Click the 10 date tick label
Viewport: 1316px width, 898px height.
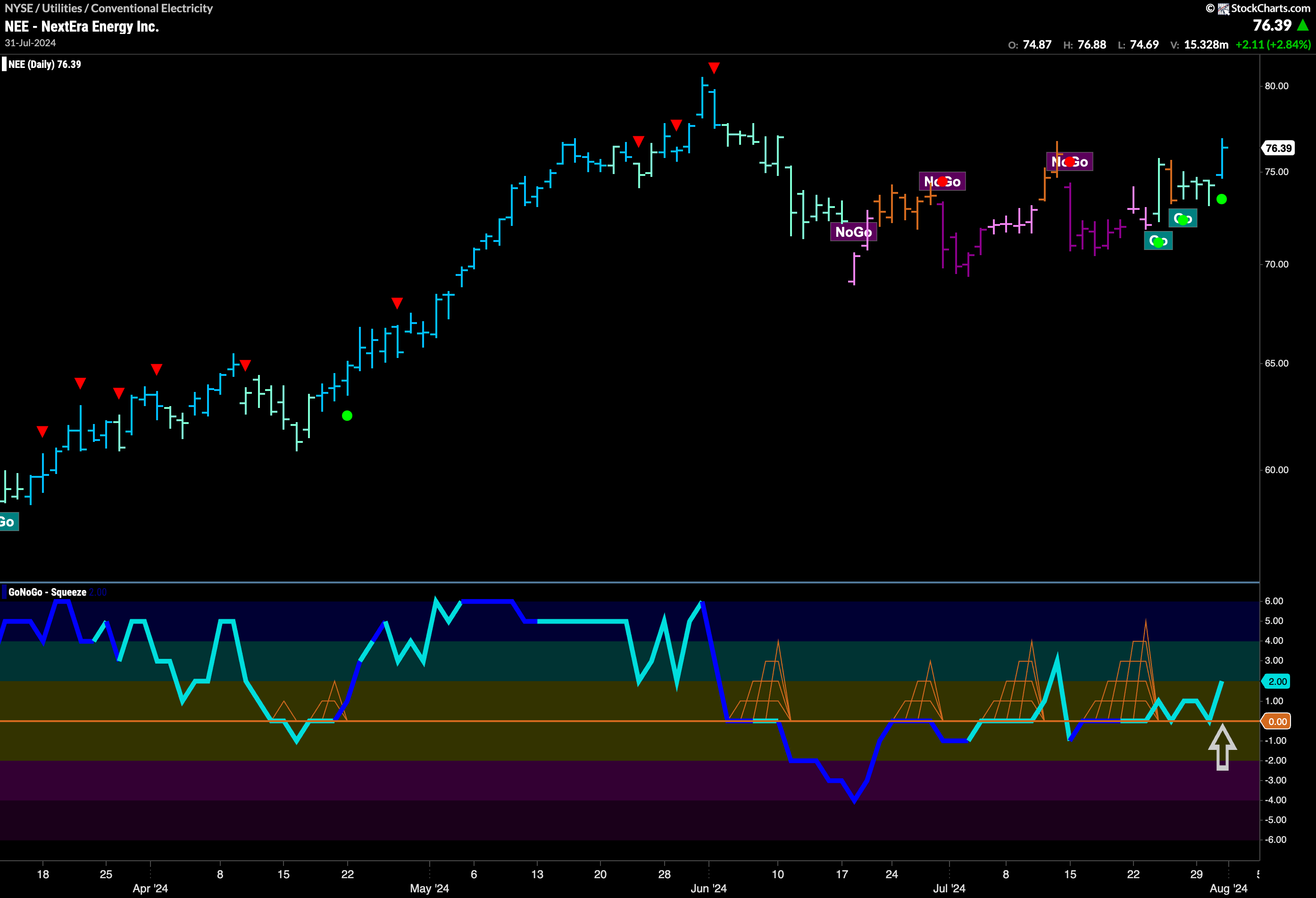point(778,874)
